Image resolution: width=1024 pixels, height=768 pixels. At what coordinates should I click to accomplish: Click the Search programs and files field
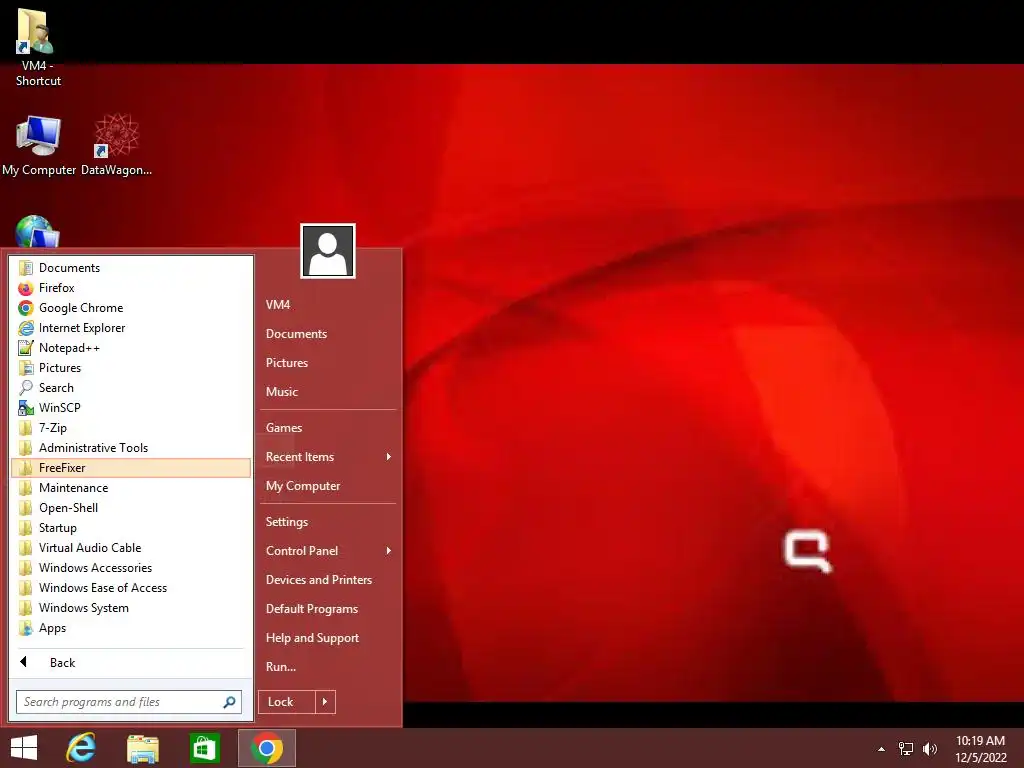coord(129,702)
